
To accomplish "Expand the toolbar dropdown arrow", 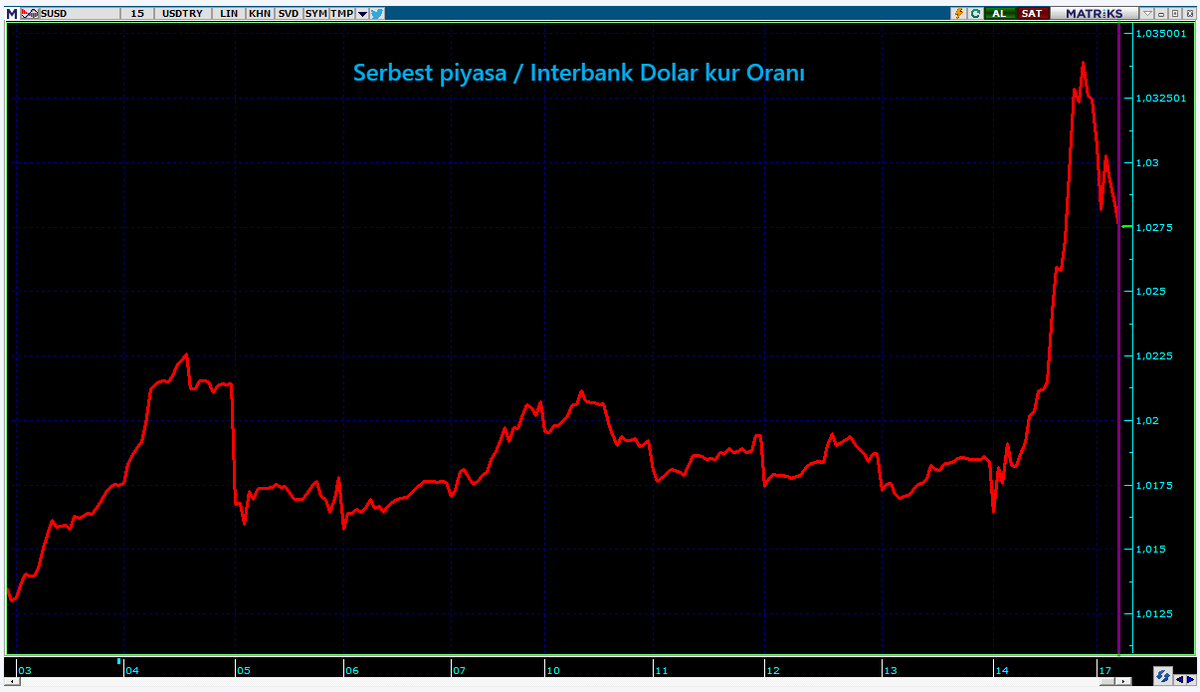I will click(x=362, y=14).
